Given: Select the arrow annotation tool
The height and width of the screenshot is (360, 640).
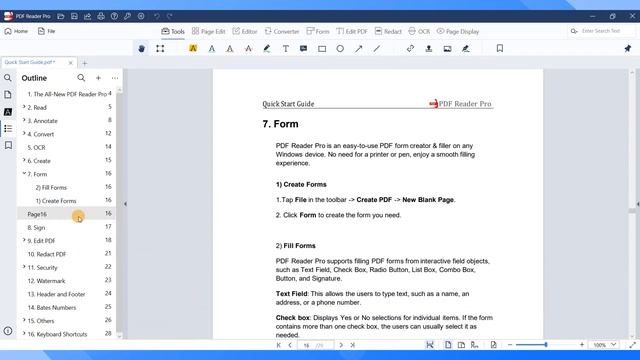Looking at the screenshot, I should pyautogui.click(x=359, y=49).
